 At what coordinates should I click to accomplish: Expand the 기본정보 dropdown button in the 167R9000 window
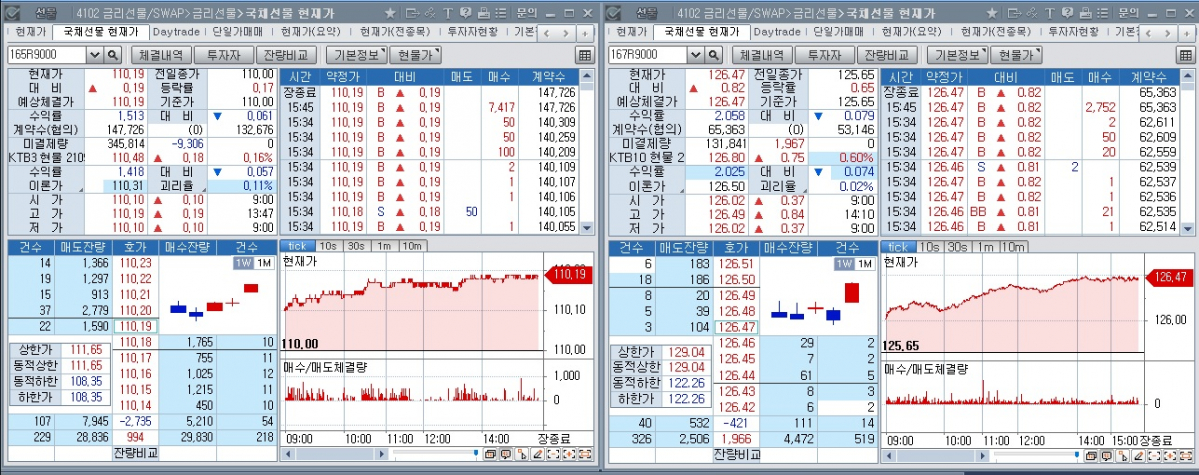point(957,55)
